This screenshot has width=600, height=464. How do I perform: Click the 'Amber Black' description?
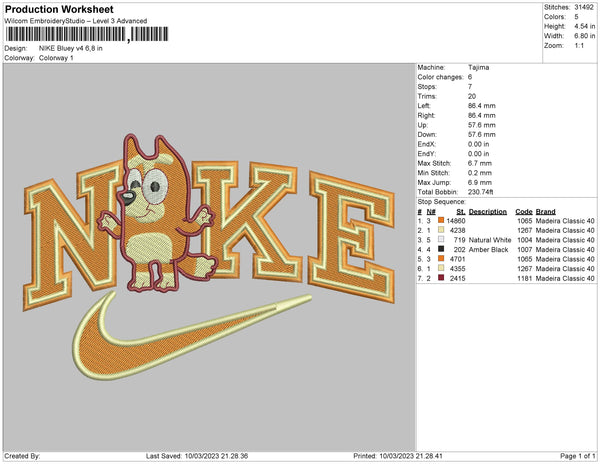(x=488, y=249)
